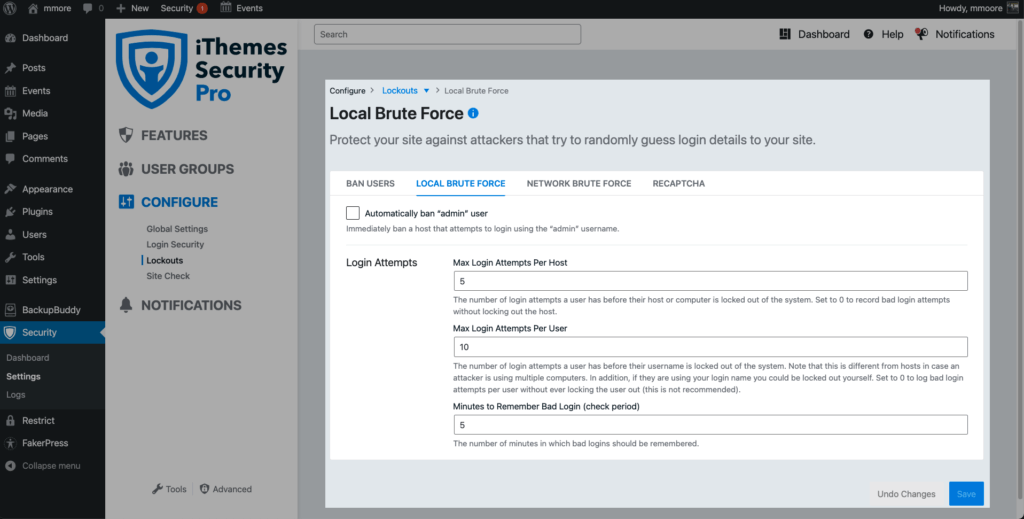Image resolution: width=1024 pixels, height=519 pixels.
Task: Click the WordPress logo icon
Action: point(10,8)
